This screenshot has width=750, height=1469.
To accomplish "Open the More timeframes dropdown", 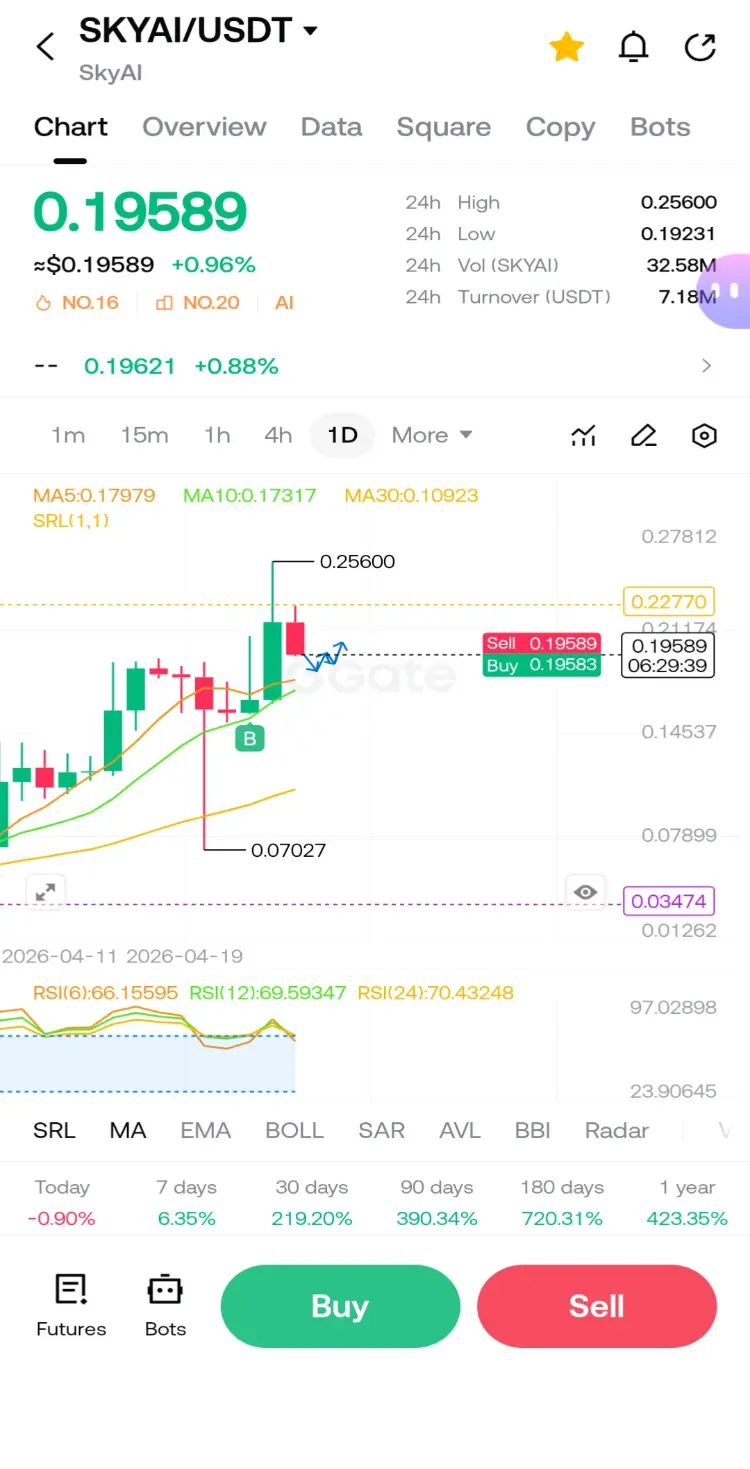I will pos(432,435).
